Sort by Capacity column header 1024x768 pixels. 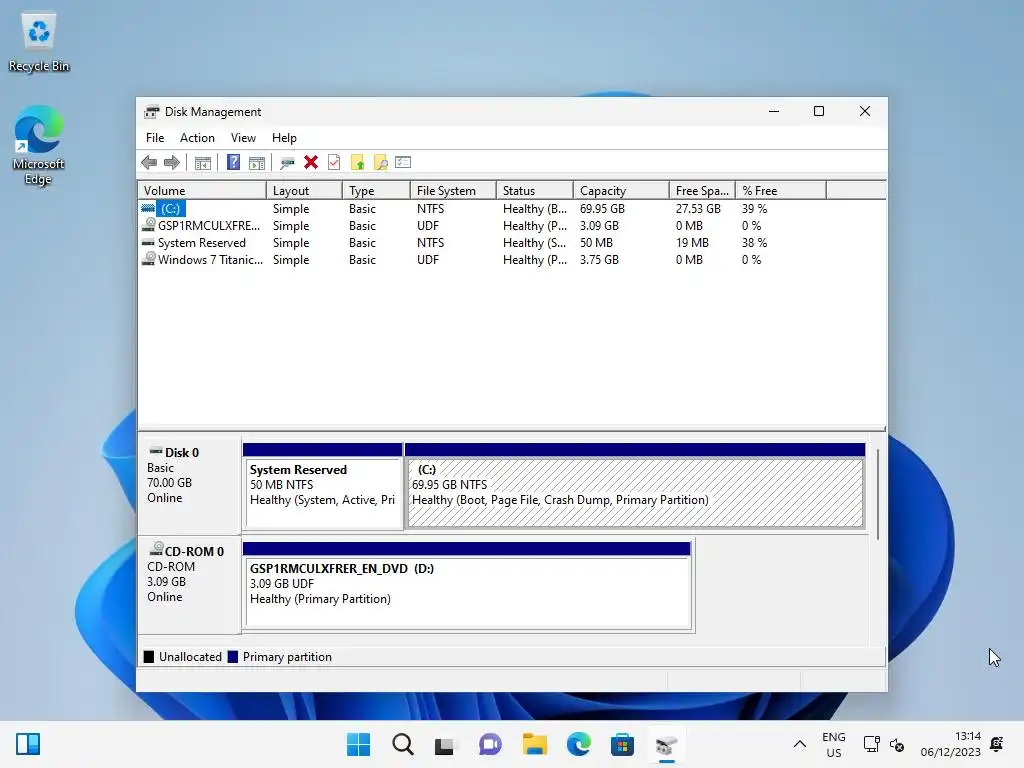[621, 191]
